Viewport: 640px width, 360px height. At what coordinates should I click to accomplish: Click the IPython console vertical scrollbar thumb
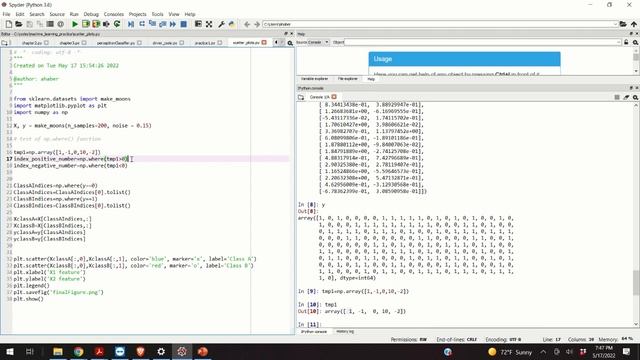coord(636,282)
